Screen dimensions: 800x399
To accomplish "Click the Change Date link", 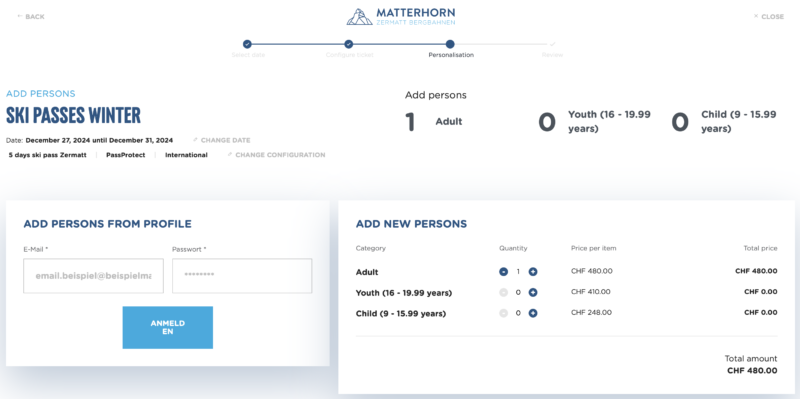I will click(222, 140).
